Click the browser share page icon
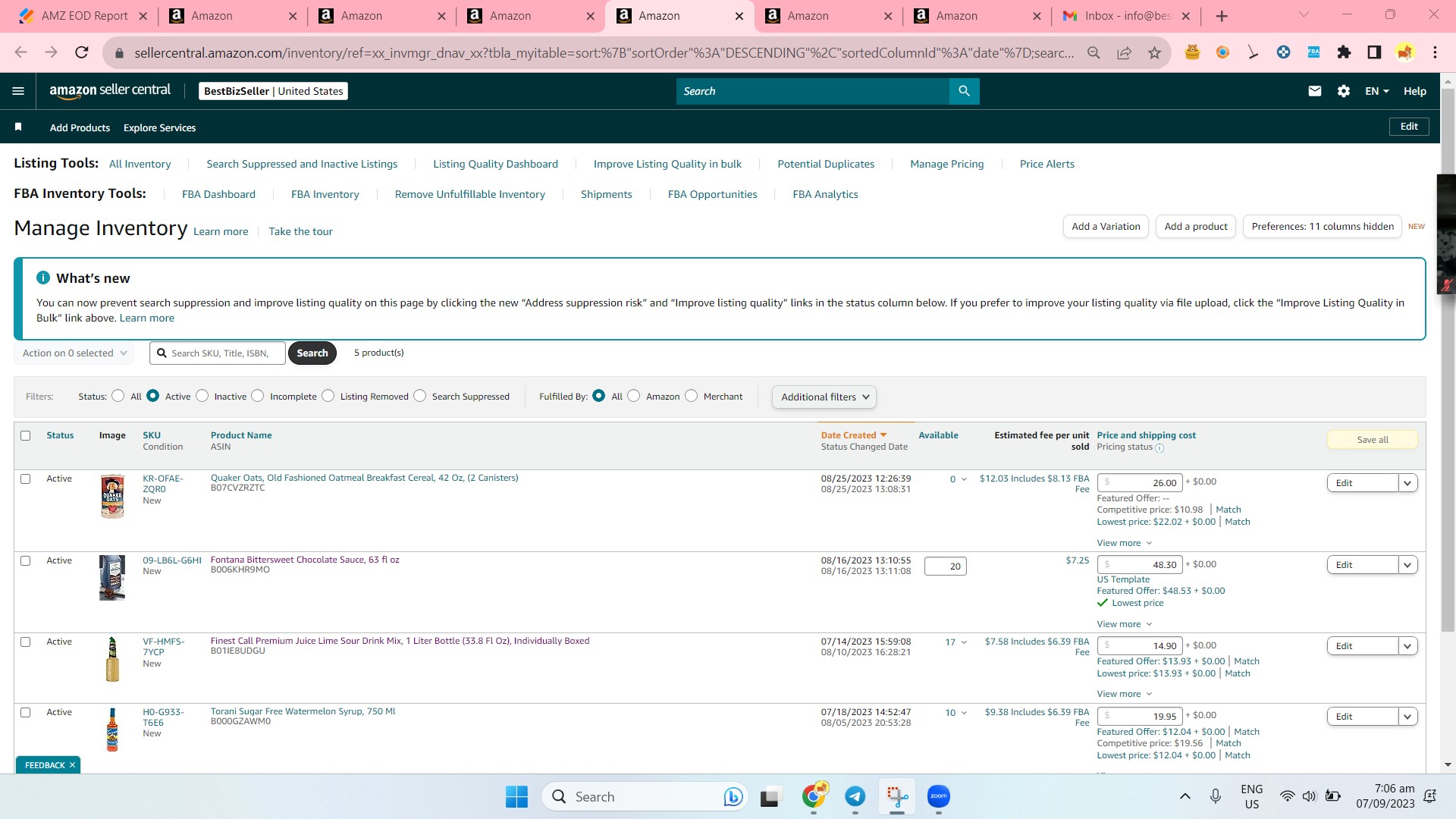 [x=1124, y=52]
